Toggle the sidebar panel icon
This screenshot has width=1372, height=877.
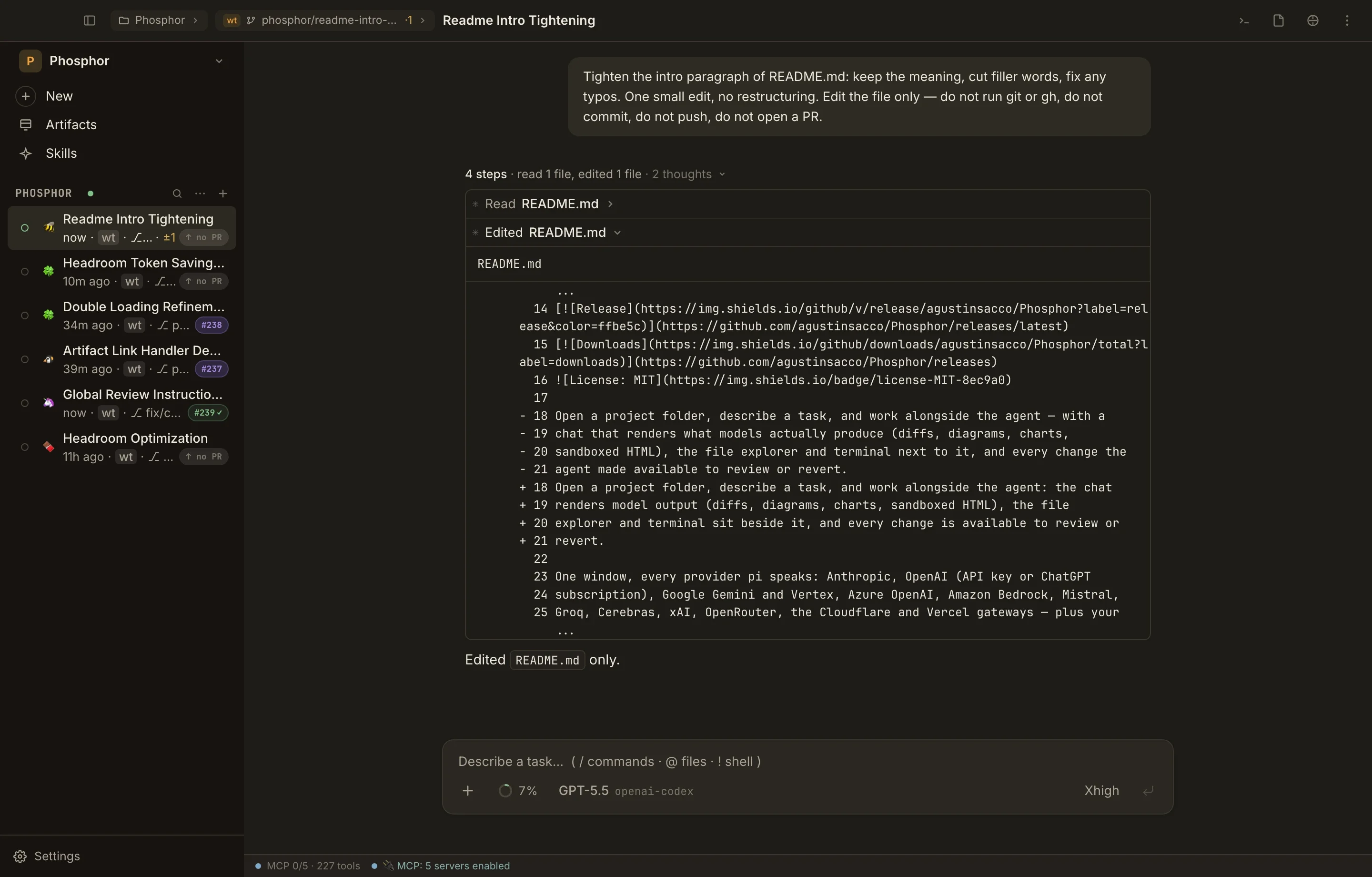click(x=90, y=20)
